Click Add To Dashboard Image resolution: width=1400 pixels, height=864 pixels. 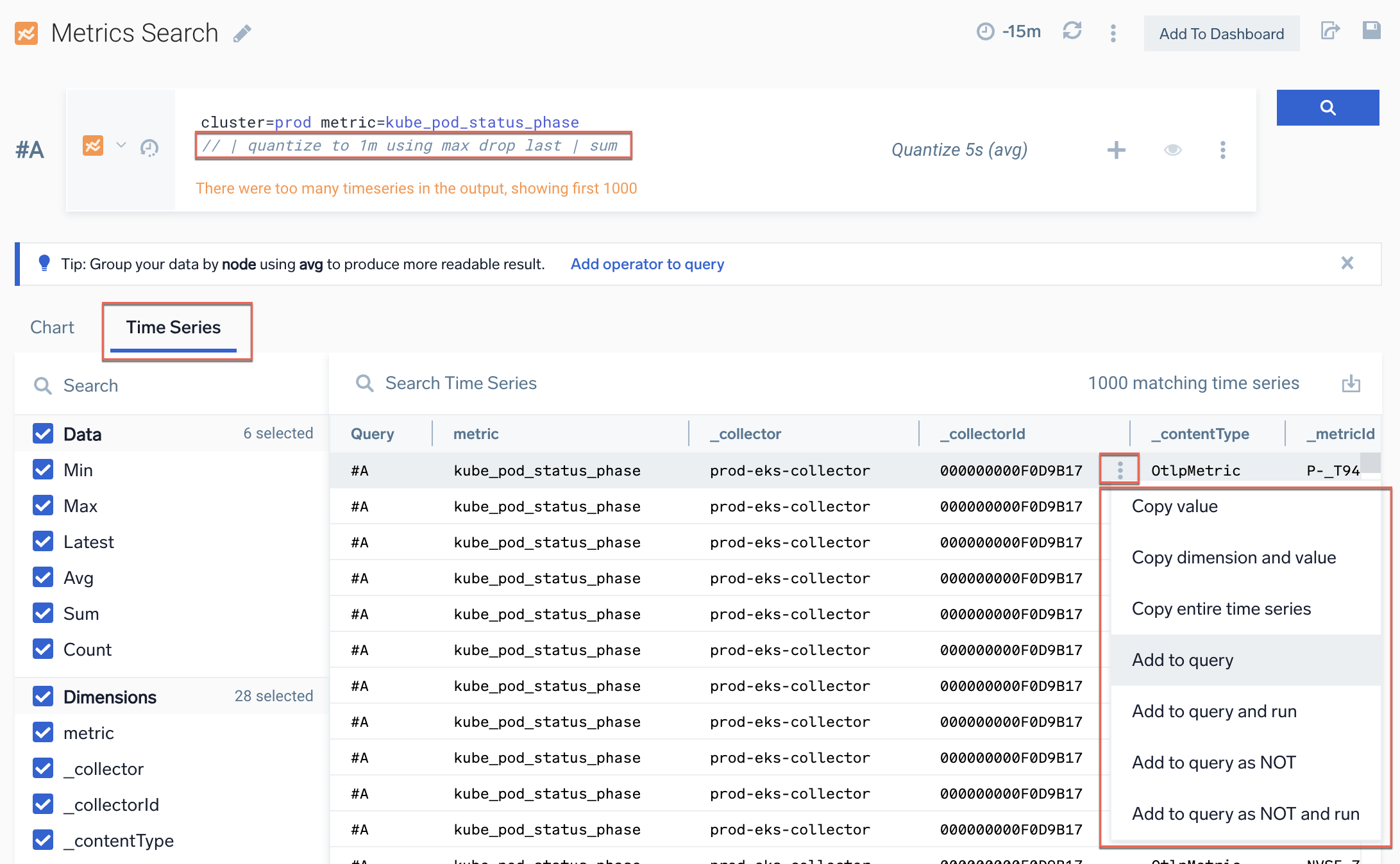[x=1220, y=33]
